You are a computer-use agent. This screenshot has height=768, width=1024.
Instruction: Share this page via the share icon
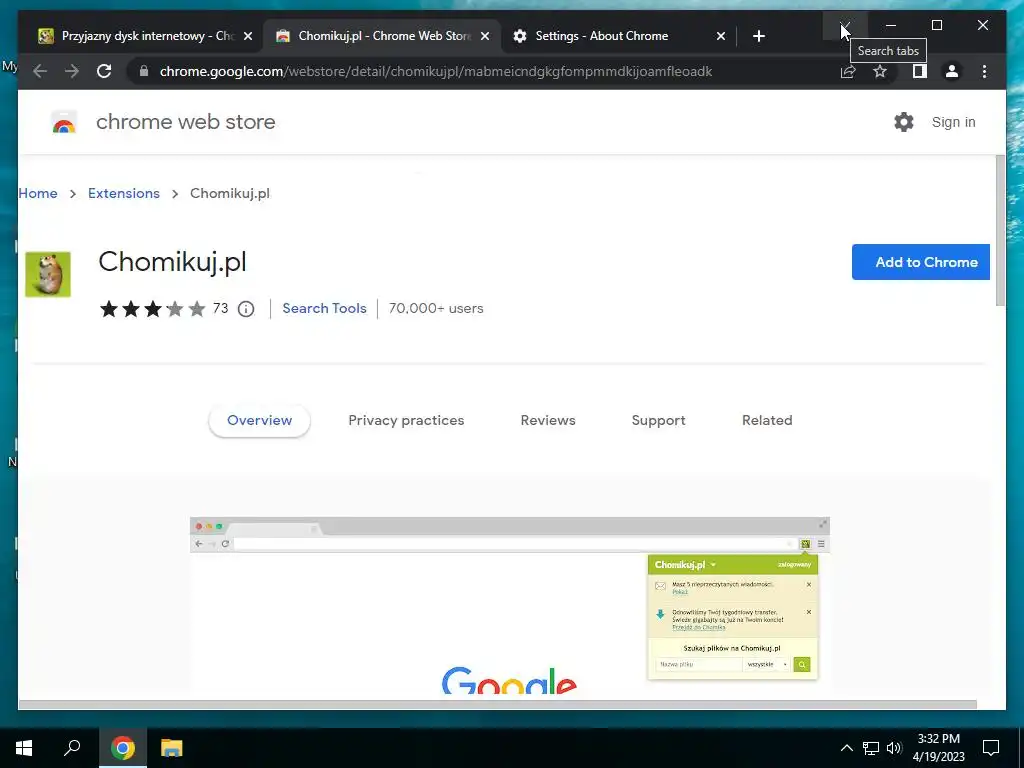click(x=848, y=71)
